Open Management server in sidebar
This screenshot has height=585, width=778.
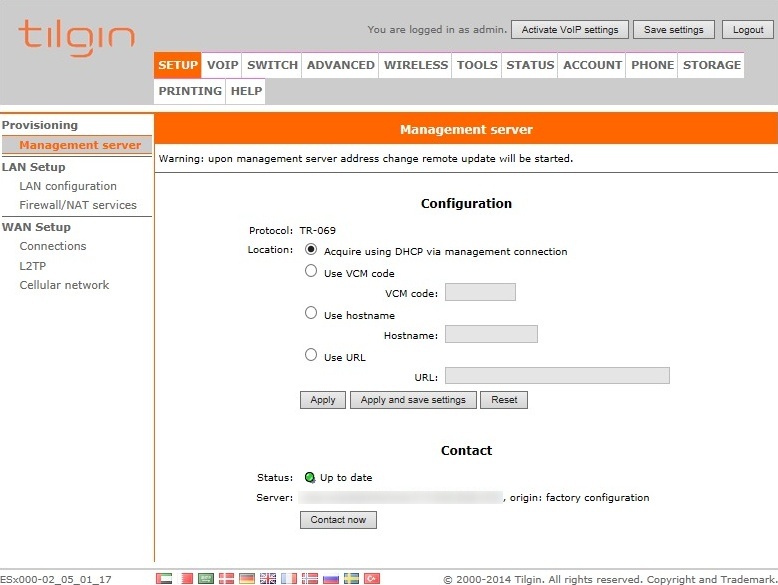(x=79, y=145)
